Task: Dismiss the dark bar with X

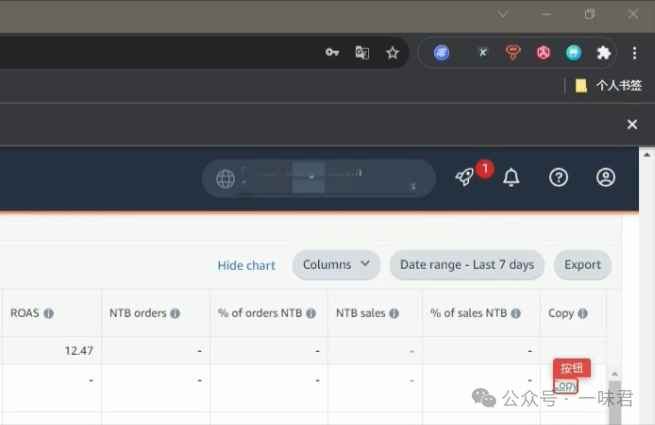Action: pos(632,124)
